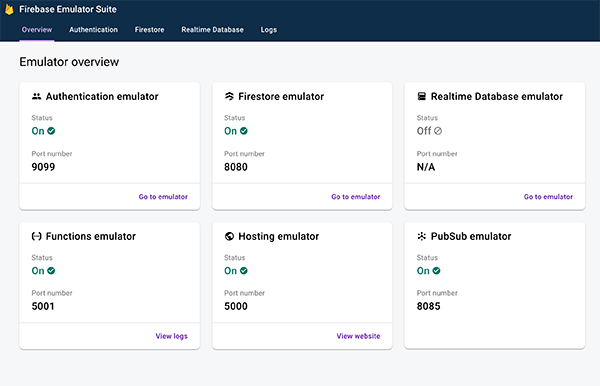Click Authentication emulator On status text
This screenshot has height=386, width=600.
click(38, 131)
